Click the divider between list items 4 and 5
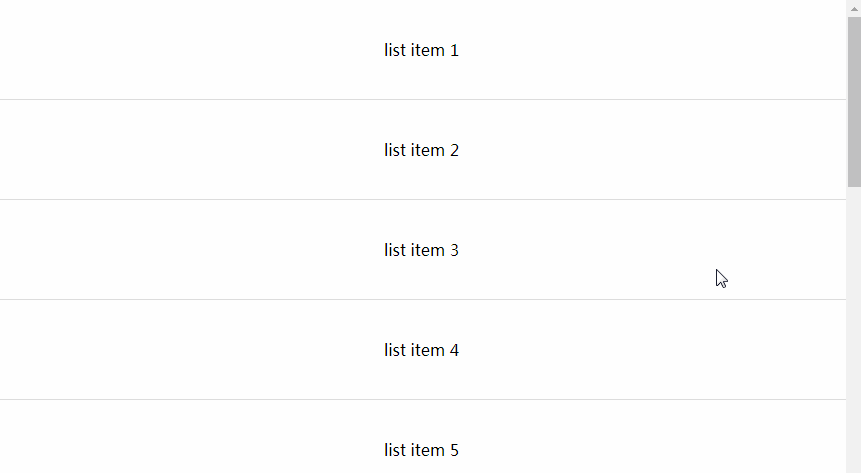Image resolution: width=861 pixels, height=473 pixels. (421, 400)
